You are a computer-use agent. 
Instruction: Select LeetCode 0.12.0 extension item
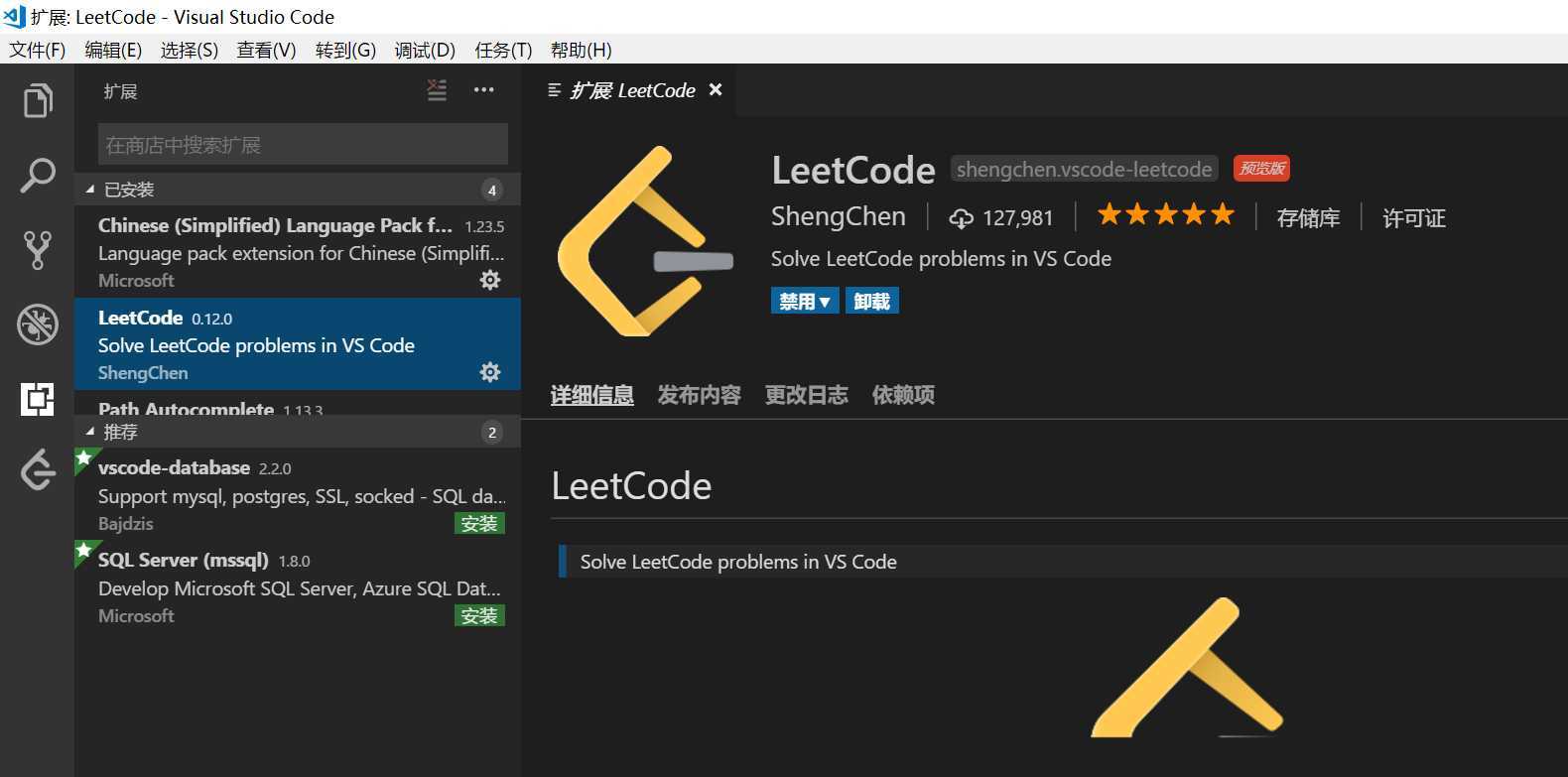(298, 344)
